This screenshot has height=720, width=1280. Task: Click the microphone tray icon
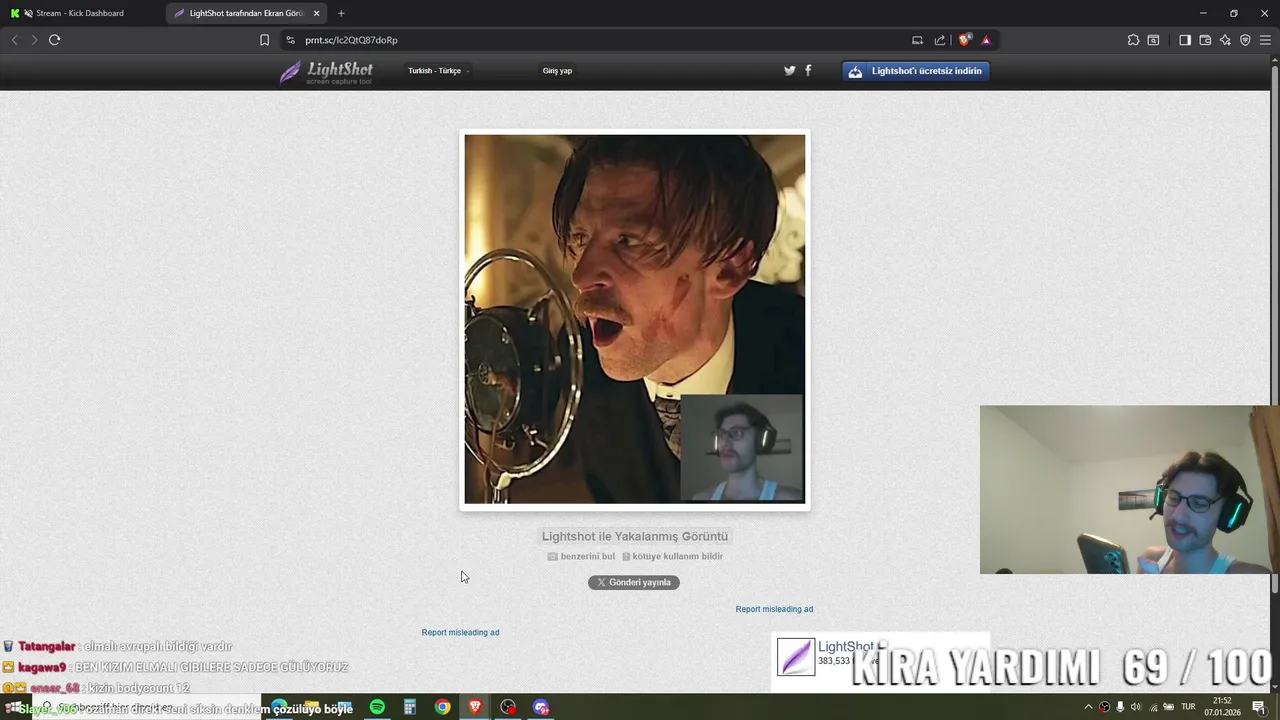pos(1120,707)
